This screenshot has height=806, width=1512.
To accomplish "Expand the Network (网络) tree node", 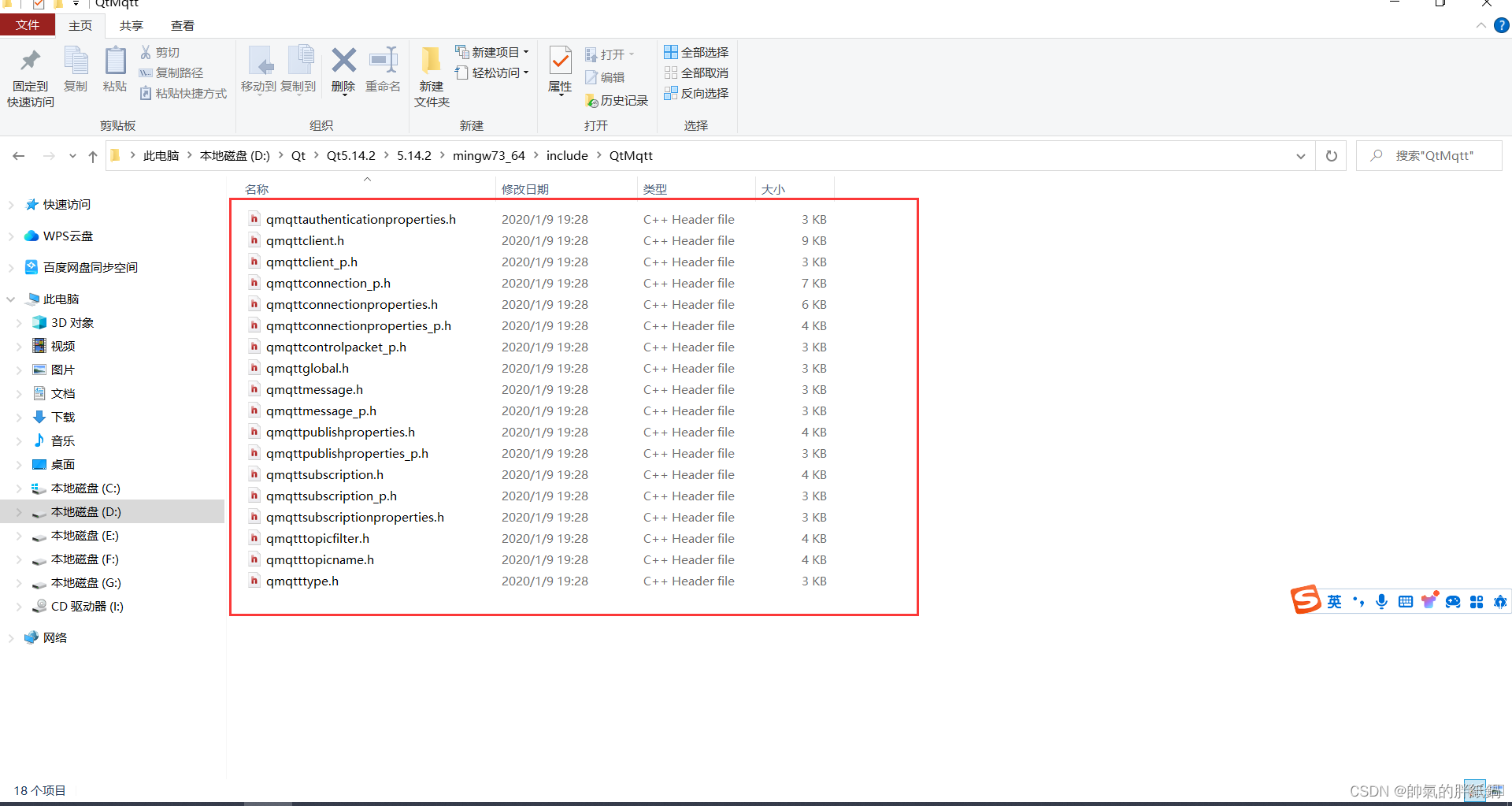I will tap(11, 638).
